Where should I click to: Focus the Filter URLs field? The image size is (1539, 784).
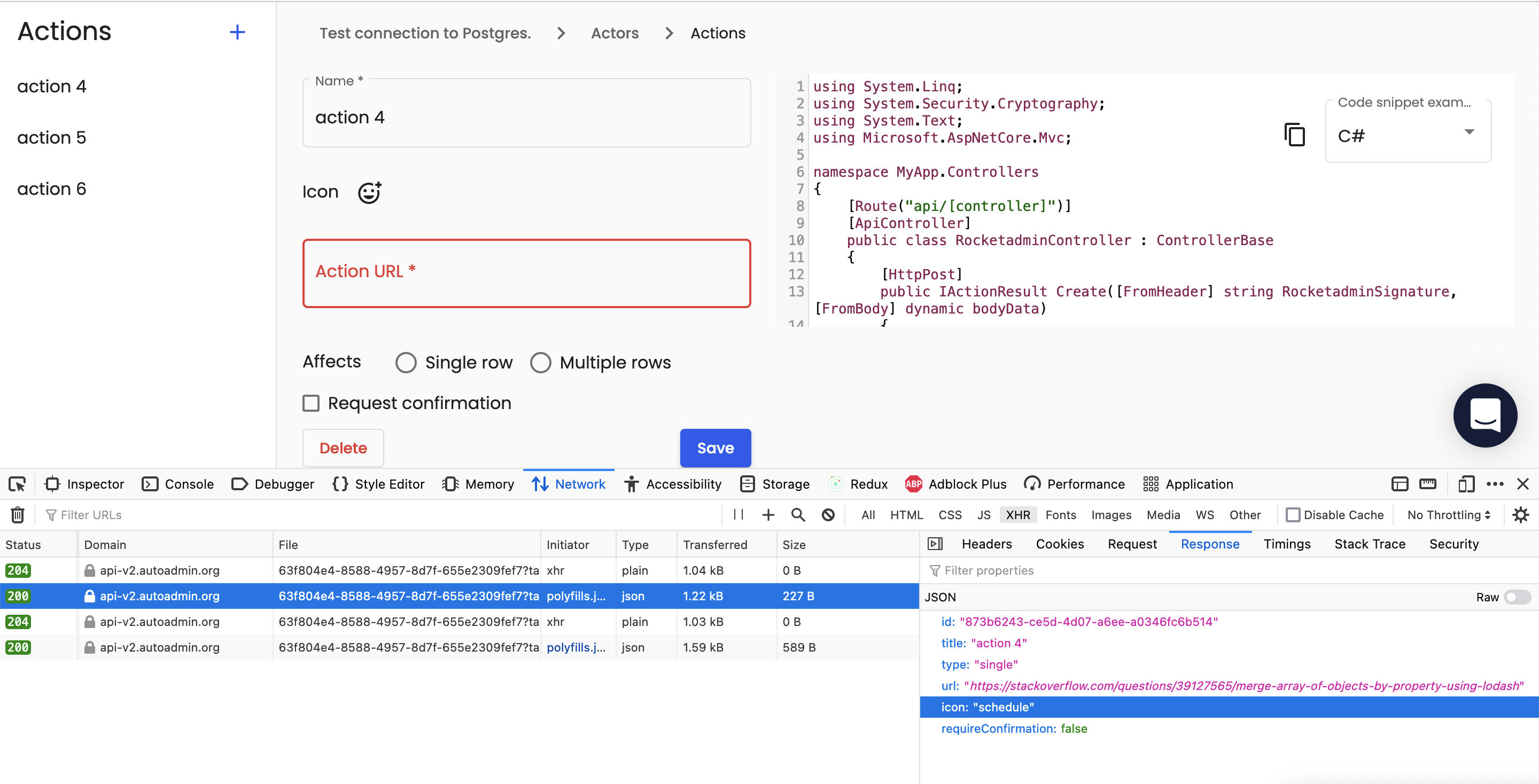(383, 515)
